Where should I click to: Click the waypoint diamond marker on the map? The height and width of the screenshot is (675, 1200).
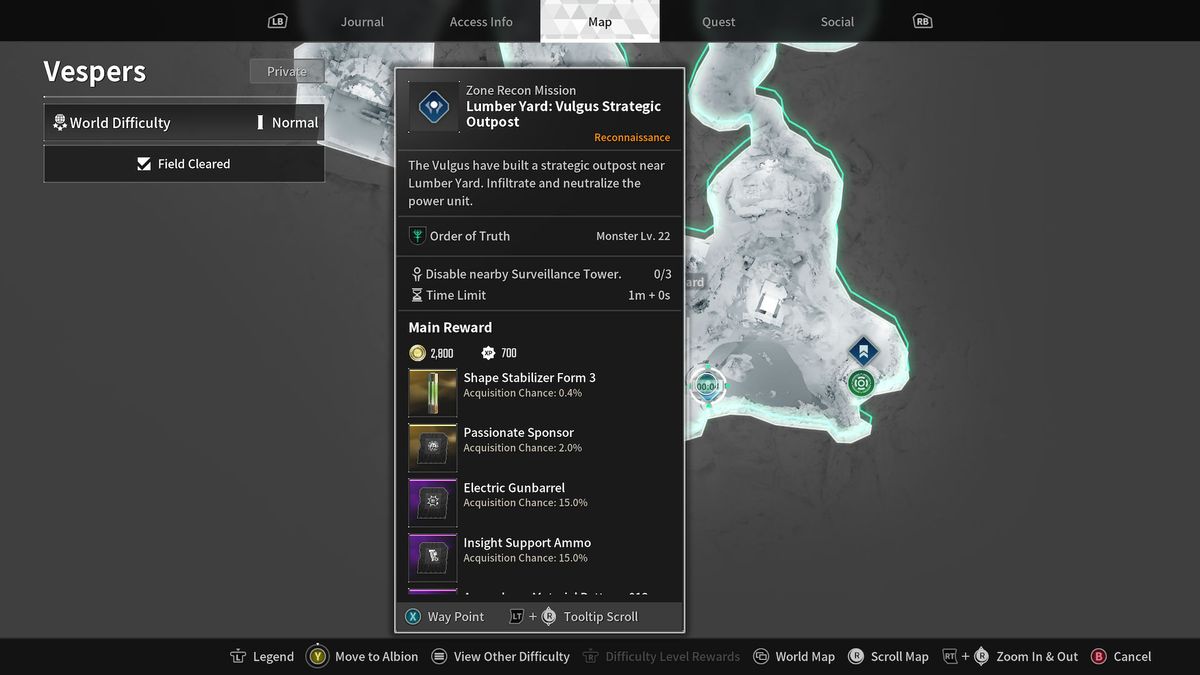click(x=862, y=351)
